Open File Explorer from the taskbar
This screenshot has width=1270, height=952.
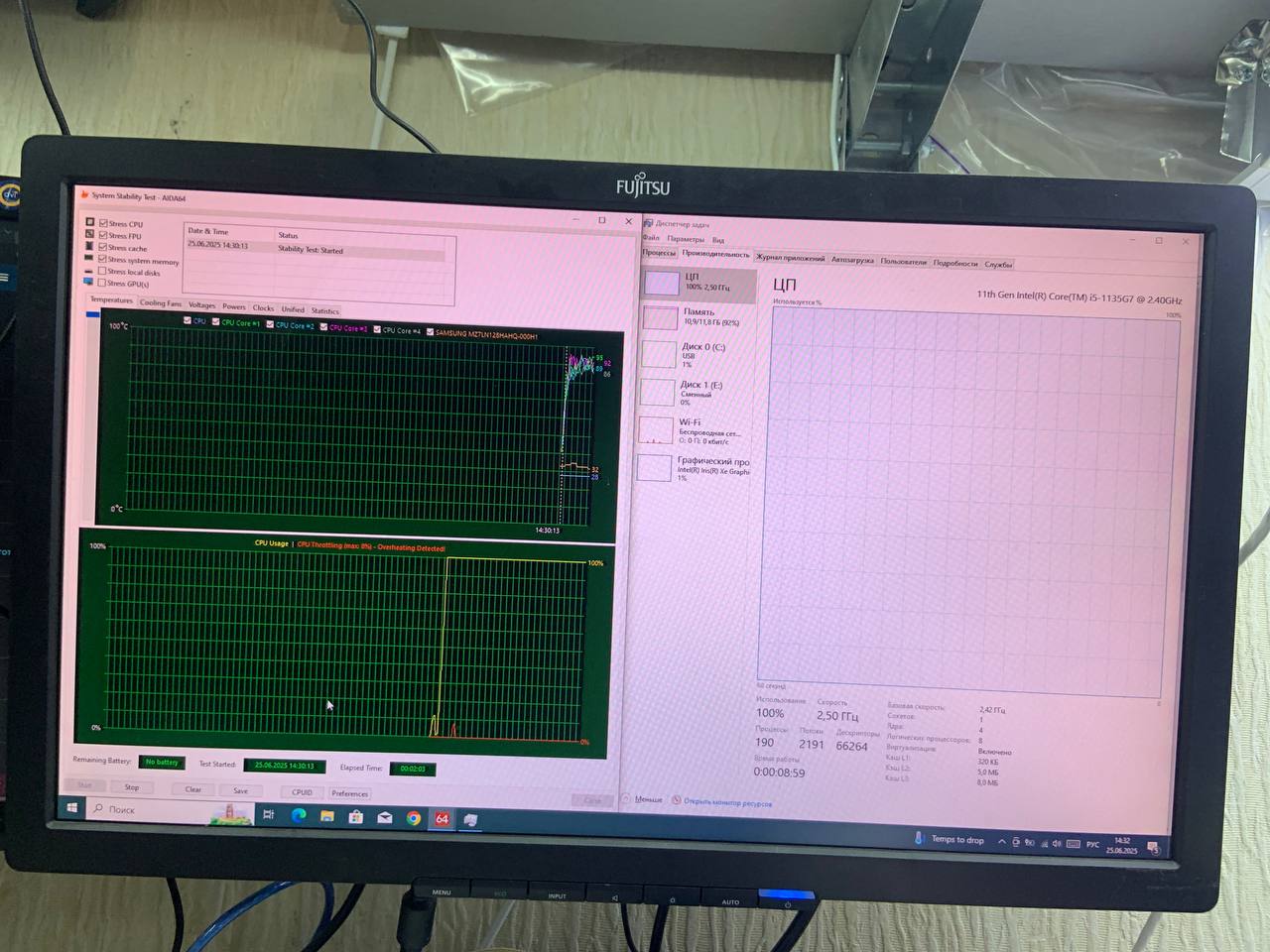point(326,817)
